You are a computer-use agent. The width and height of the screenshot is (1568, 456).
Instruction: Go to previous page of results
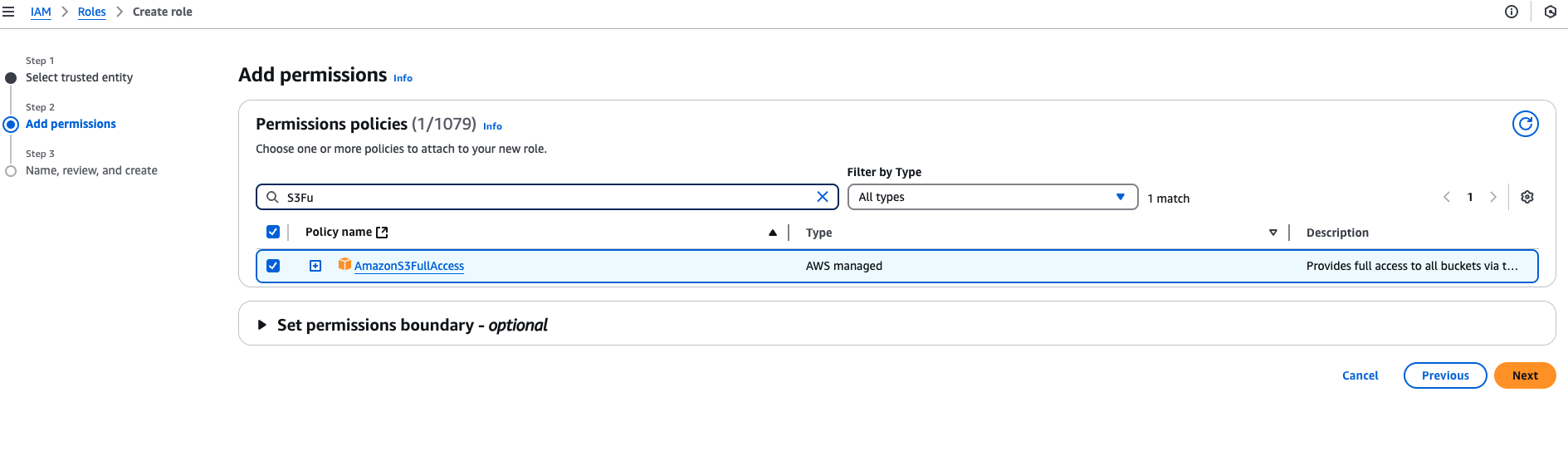pyautogui.click(x=1447, y=197)
